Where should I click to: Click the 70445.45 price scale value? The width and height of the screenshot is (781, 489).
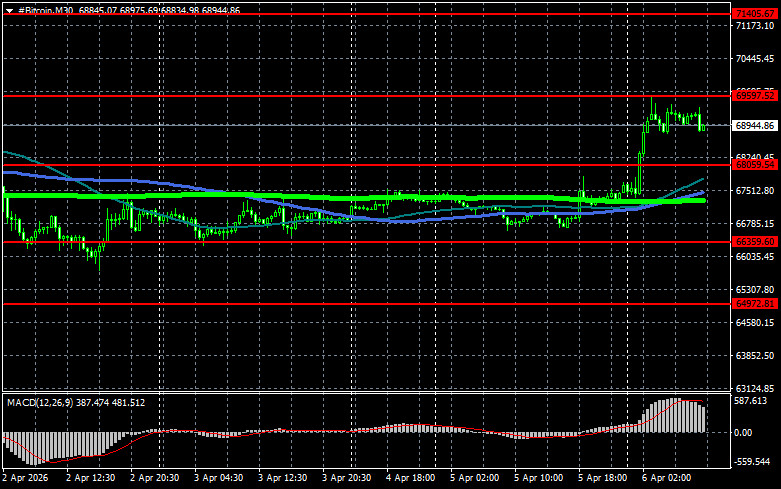pyautogui.click(x=752, y=59)
